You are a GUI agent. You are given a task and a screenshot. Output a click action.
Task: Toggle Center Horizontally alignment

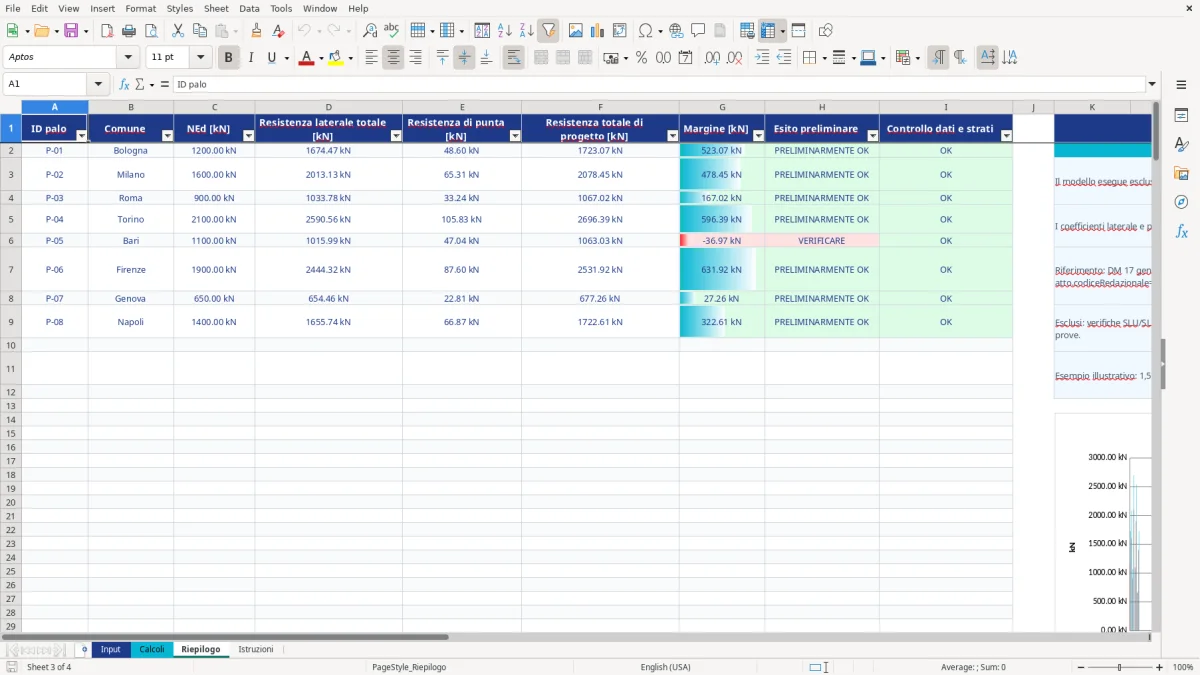[x=393, y=58]
